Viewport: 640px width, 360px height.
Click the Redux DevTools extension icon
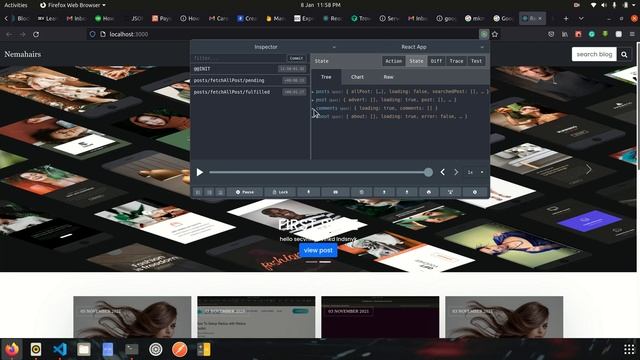coord(484,34)
